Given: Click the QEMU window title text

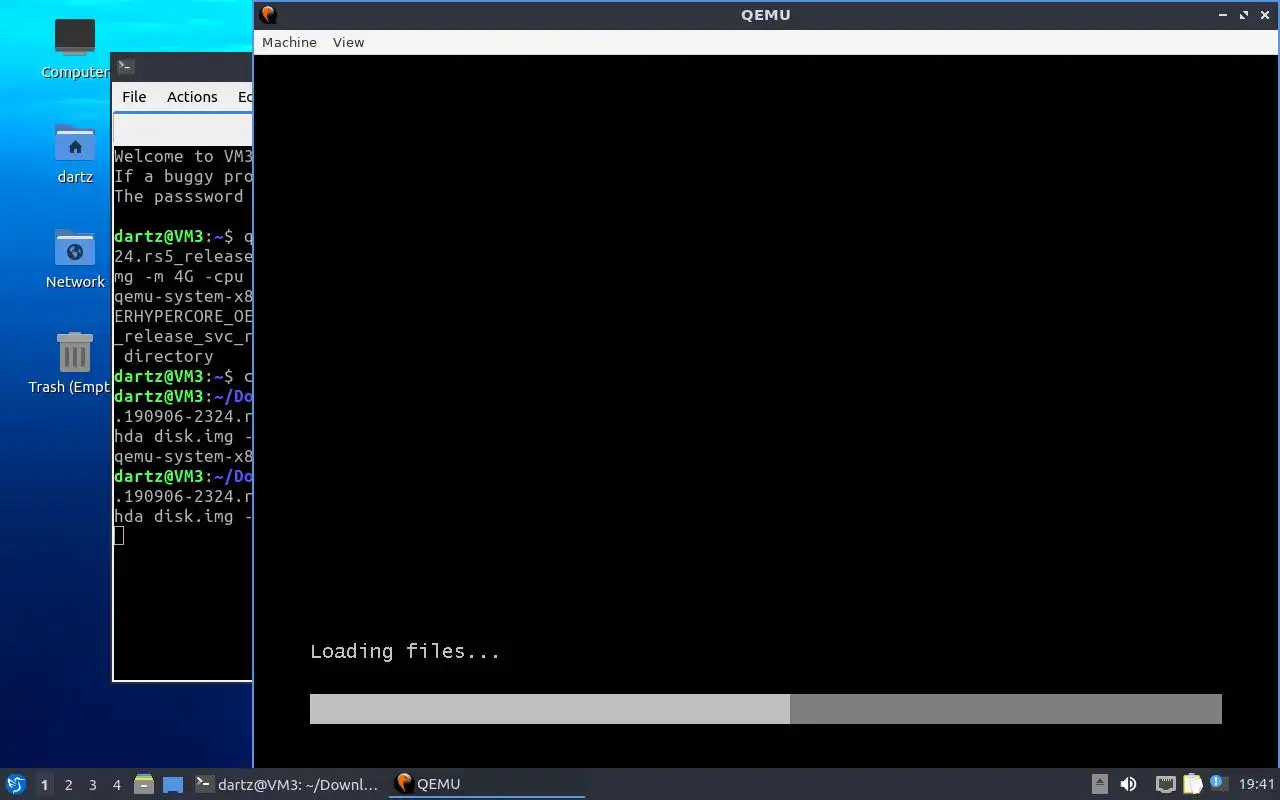Looking at the screenshot, I should click(x=766, y=14).
